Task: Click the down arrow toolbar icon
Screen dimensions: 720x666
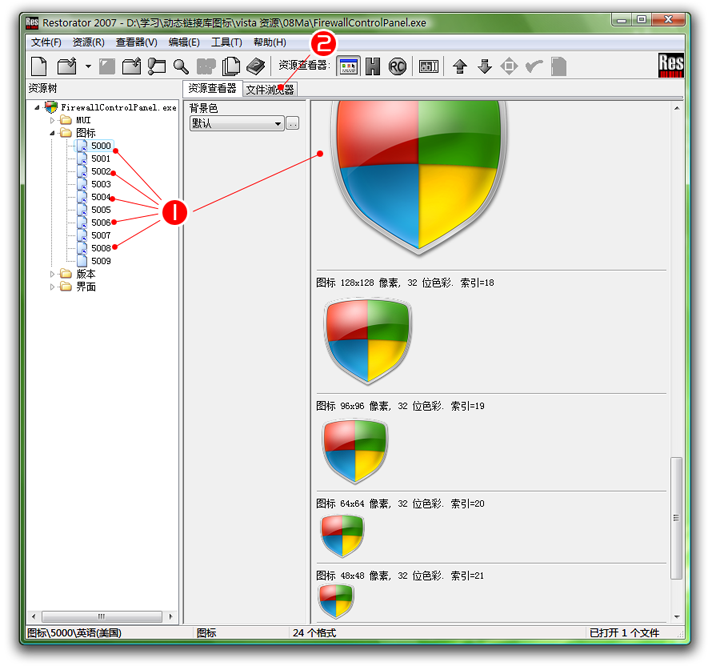Action: (484, 67)
